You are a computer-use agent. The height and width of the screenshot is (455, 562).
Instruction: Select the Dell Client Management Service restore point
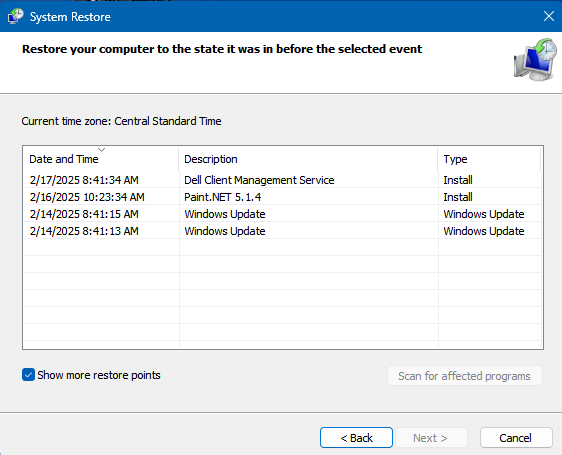[x=282, y=180]
